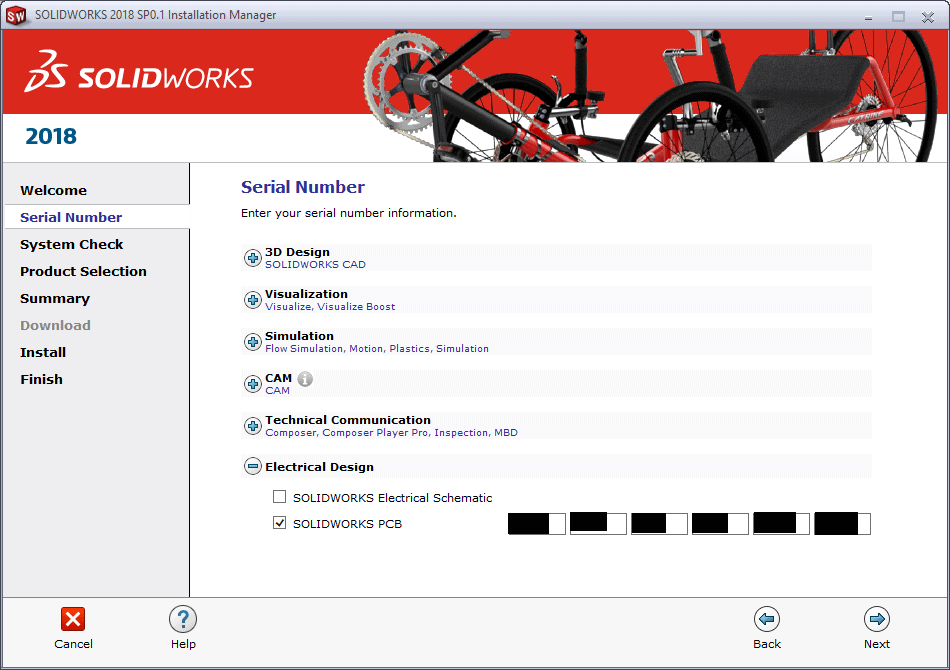
Task: Click last SOLIDWORKS PCB serial number field
Action: (843, 523)
